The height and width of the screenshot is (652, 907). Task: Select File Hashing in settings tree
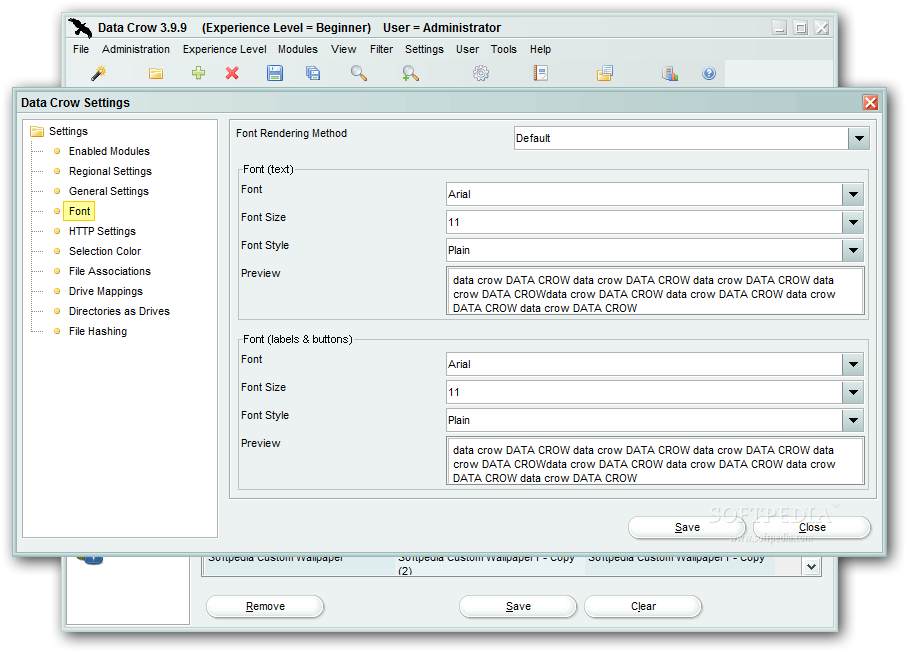[x=98, y=331]
